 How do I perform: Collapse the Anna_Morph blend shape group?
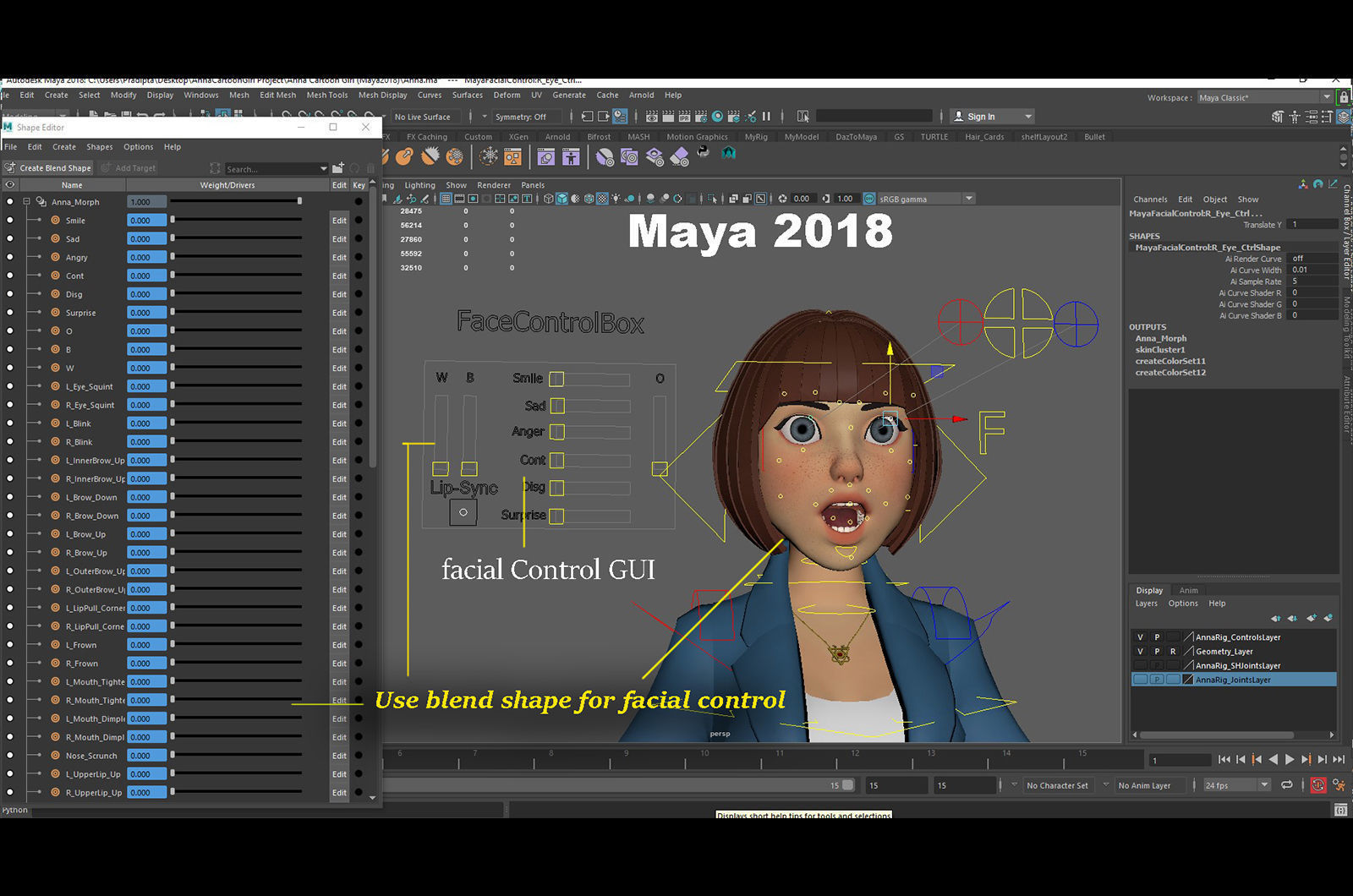click(27, 202)
